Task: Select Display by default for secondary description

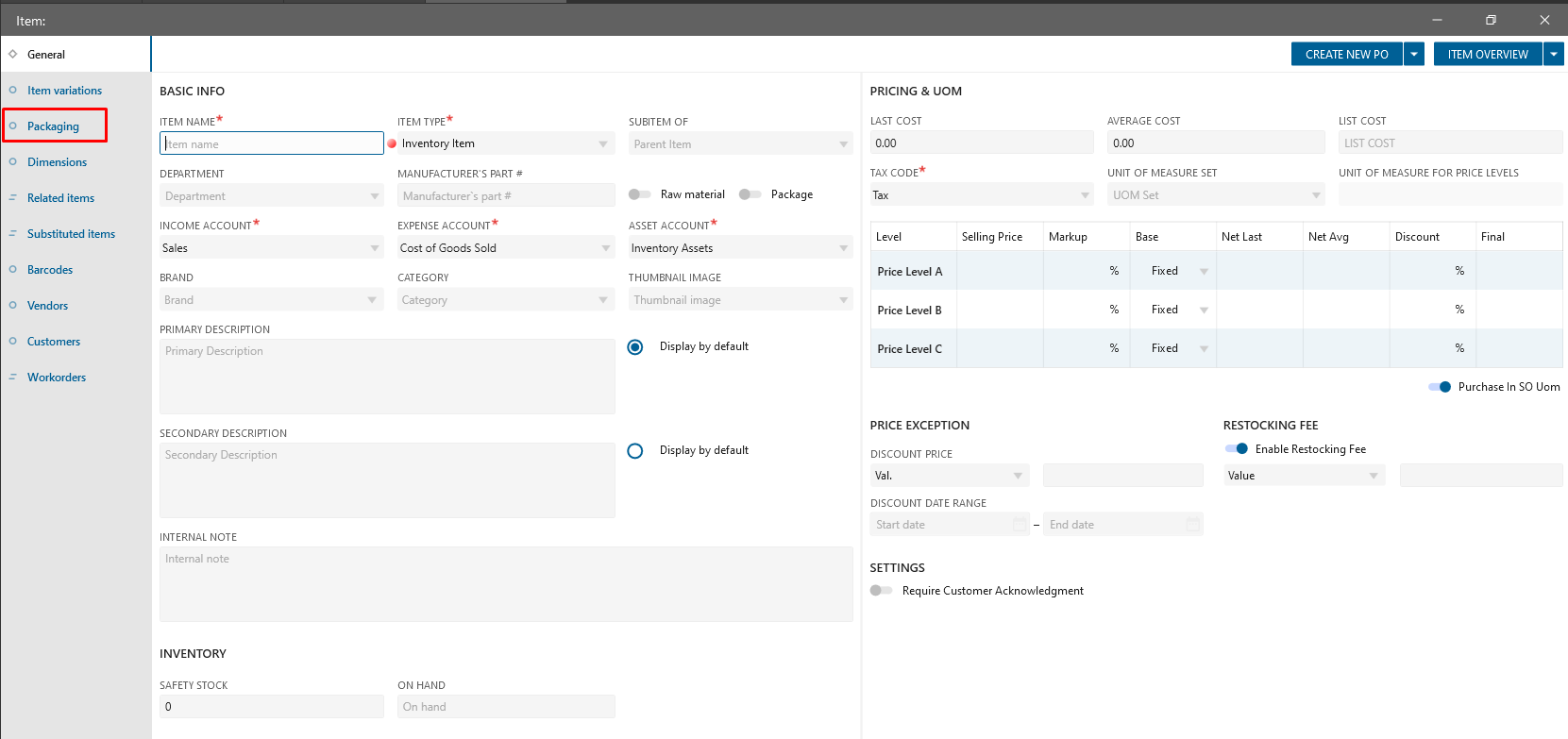Action: point(635,451)
